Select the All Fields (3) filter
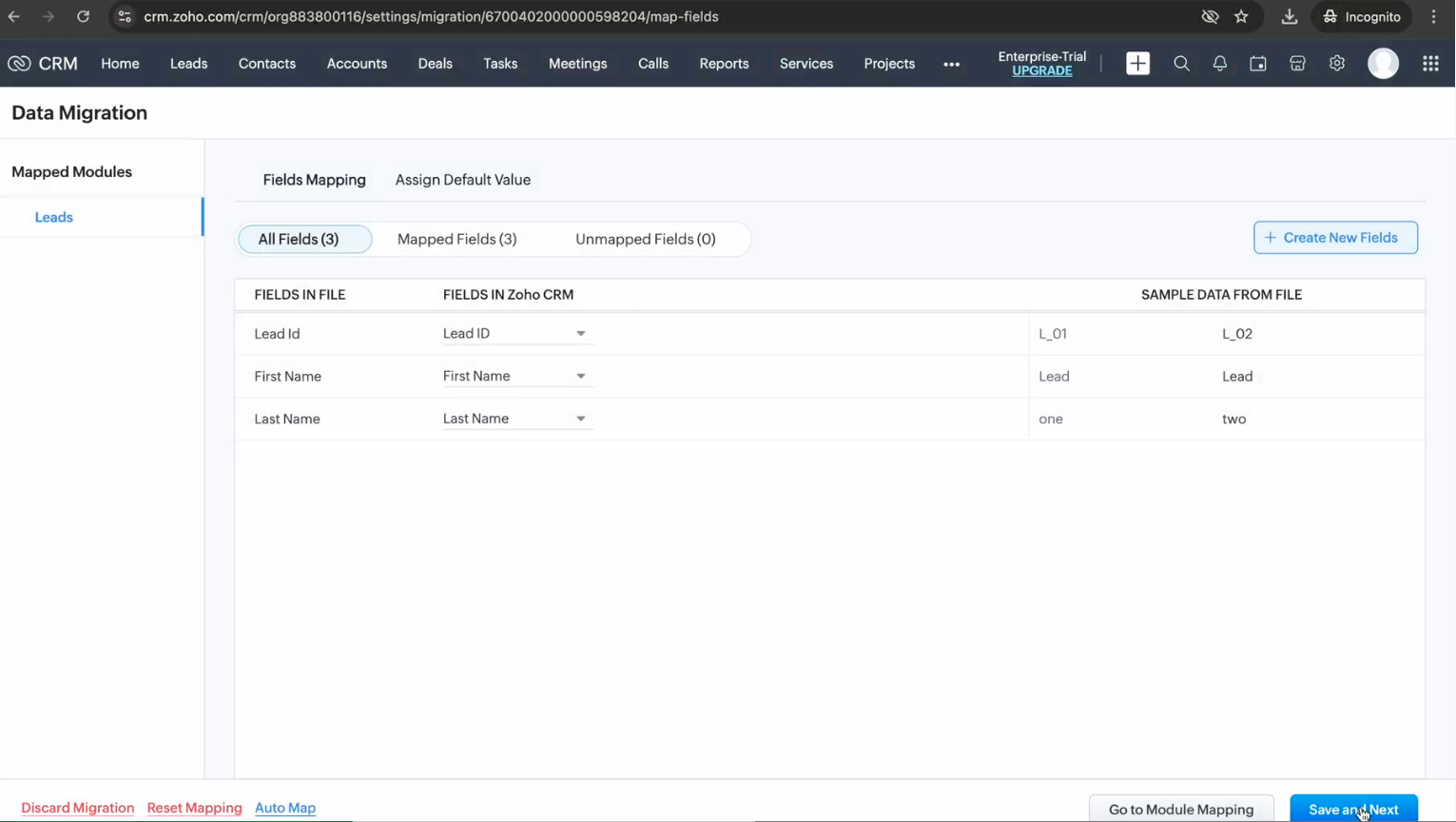The image size is (1456, 822). pyautogui.click(x=299, y=239)
